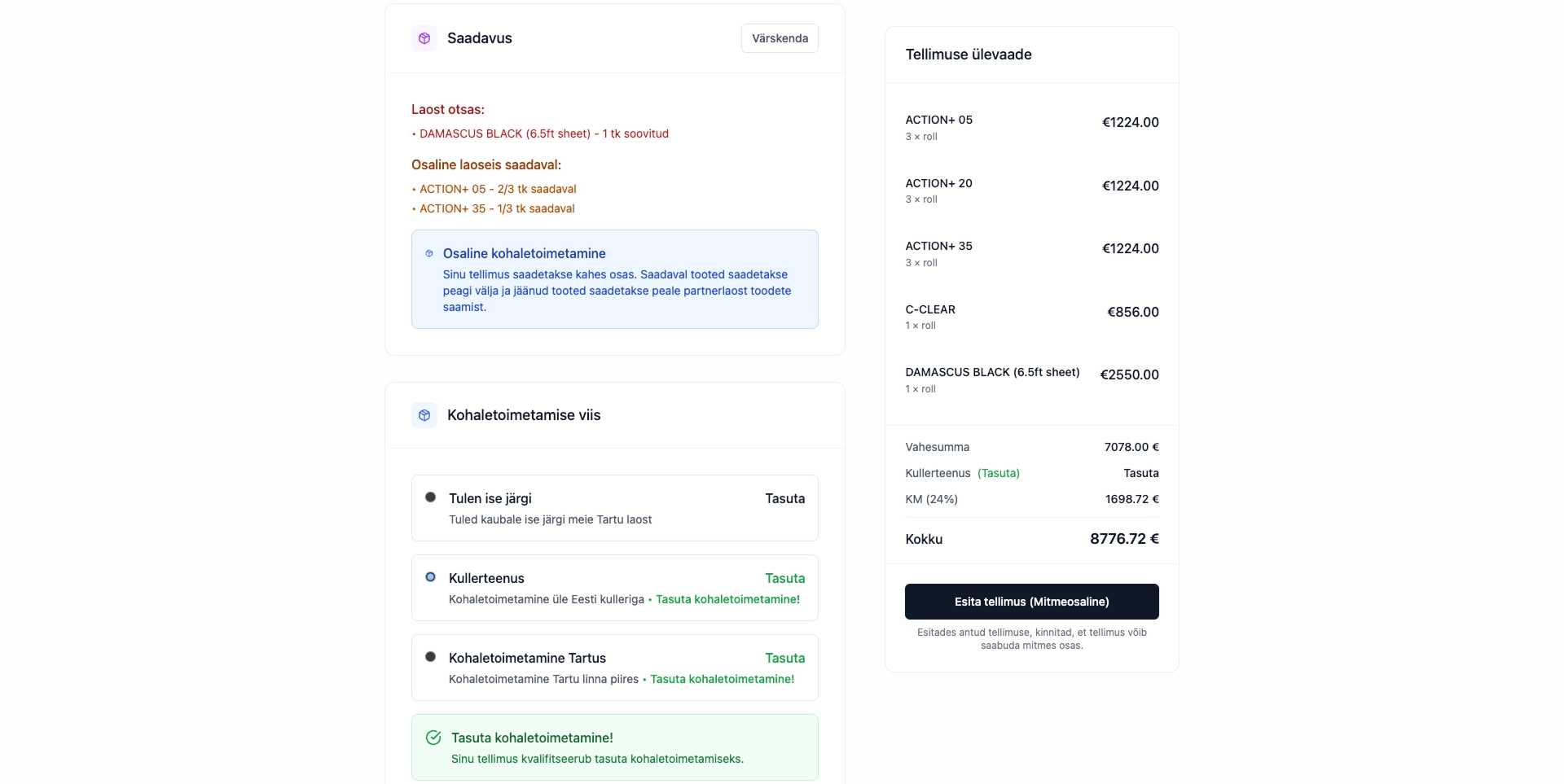Click the Kohaletoimetamise viis package icon
1564x784 pixels.
coord(424,415)
